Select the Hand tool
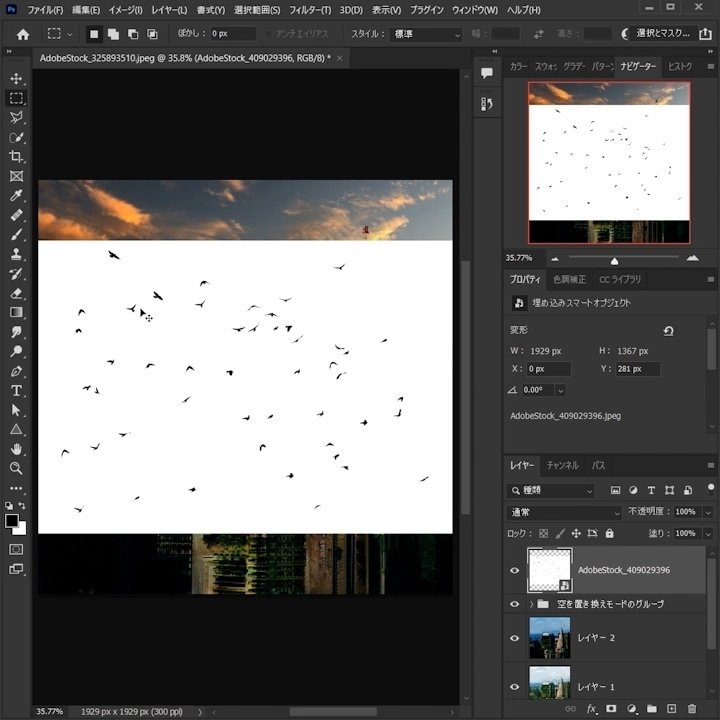Screen dimensions: 720x720 click(x=17, y=449)
